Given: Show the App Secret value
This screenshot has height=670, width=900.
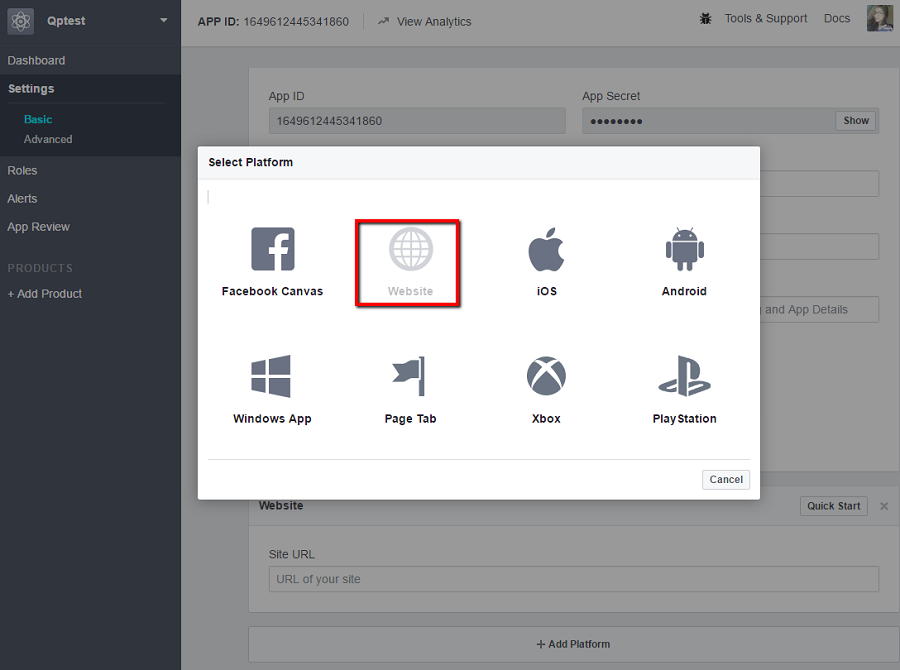Looking at the screenshot, I should [x=856, y=121].
